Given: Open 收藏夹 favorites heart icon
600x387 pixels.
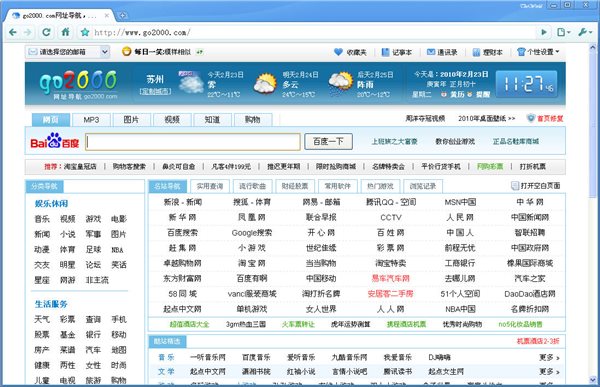Looking at the screenshot, I should coord(338,52).
